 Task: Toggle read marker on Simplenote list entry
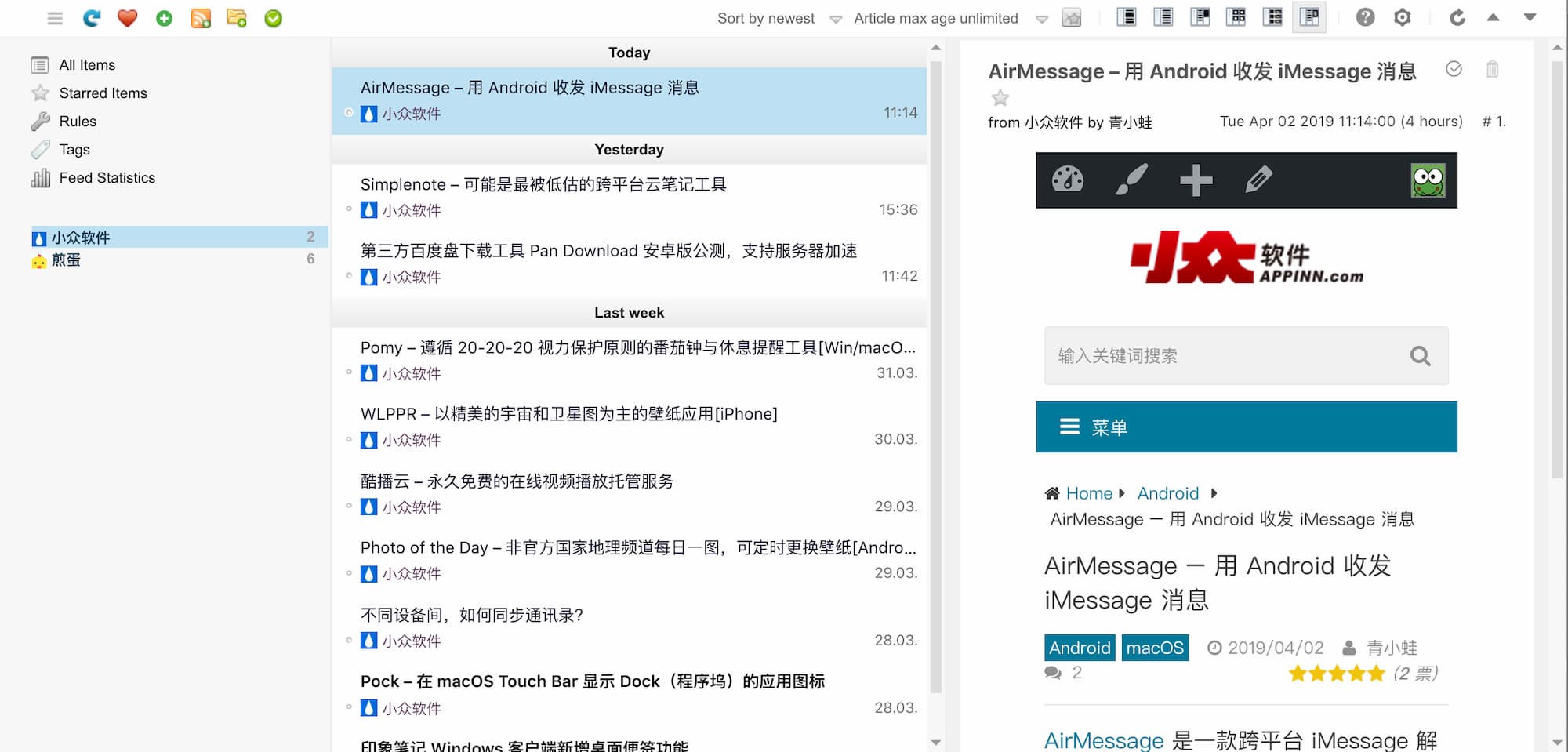point(349,209)
